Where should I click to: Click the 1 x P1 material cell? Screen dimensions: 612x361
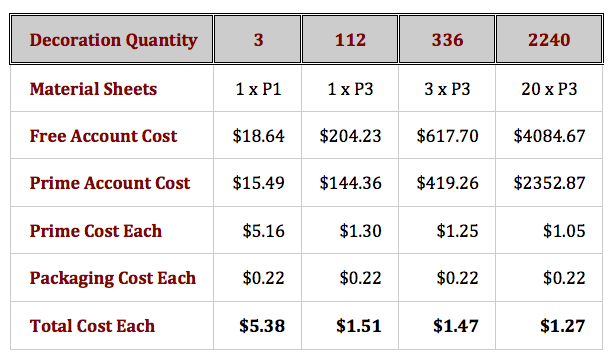(x=258, y=89)
